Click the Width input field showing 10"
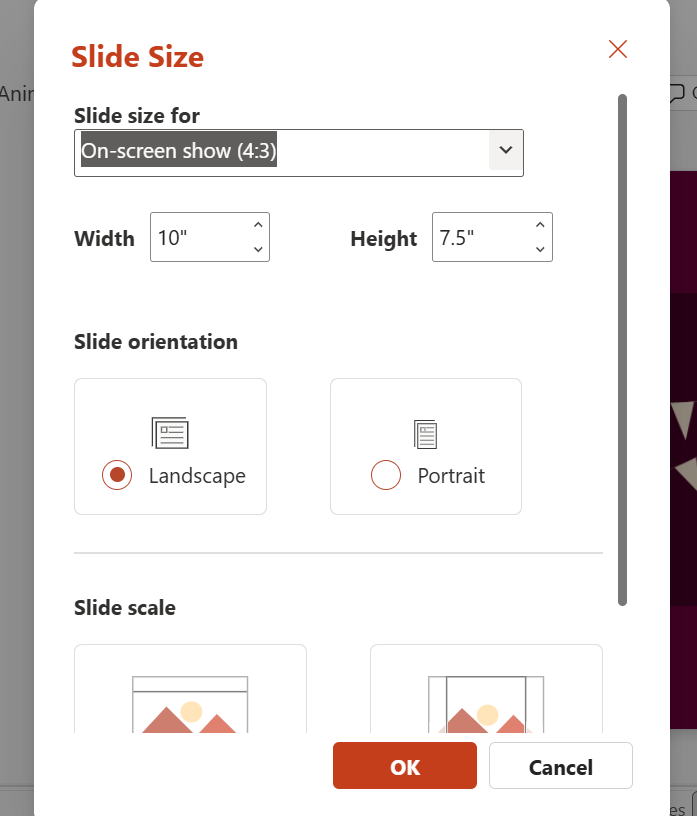697x816 pixels. click(210, 237)
